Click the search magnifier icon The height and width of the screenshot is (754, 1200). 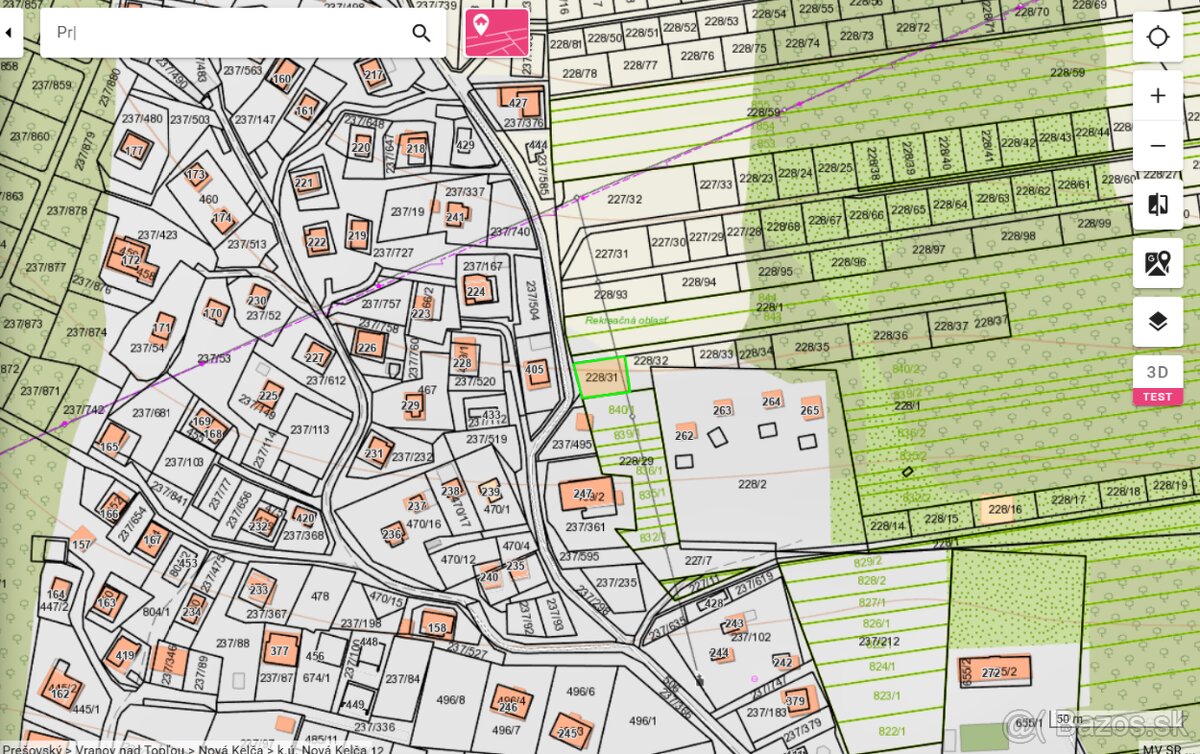421,33
